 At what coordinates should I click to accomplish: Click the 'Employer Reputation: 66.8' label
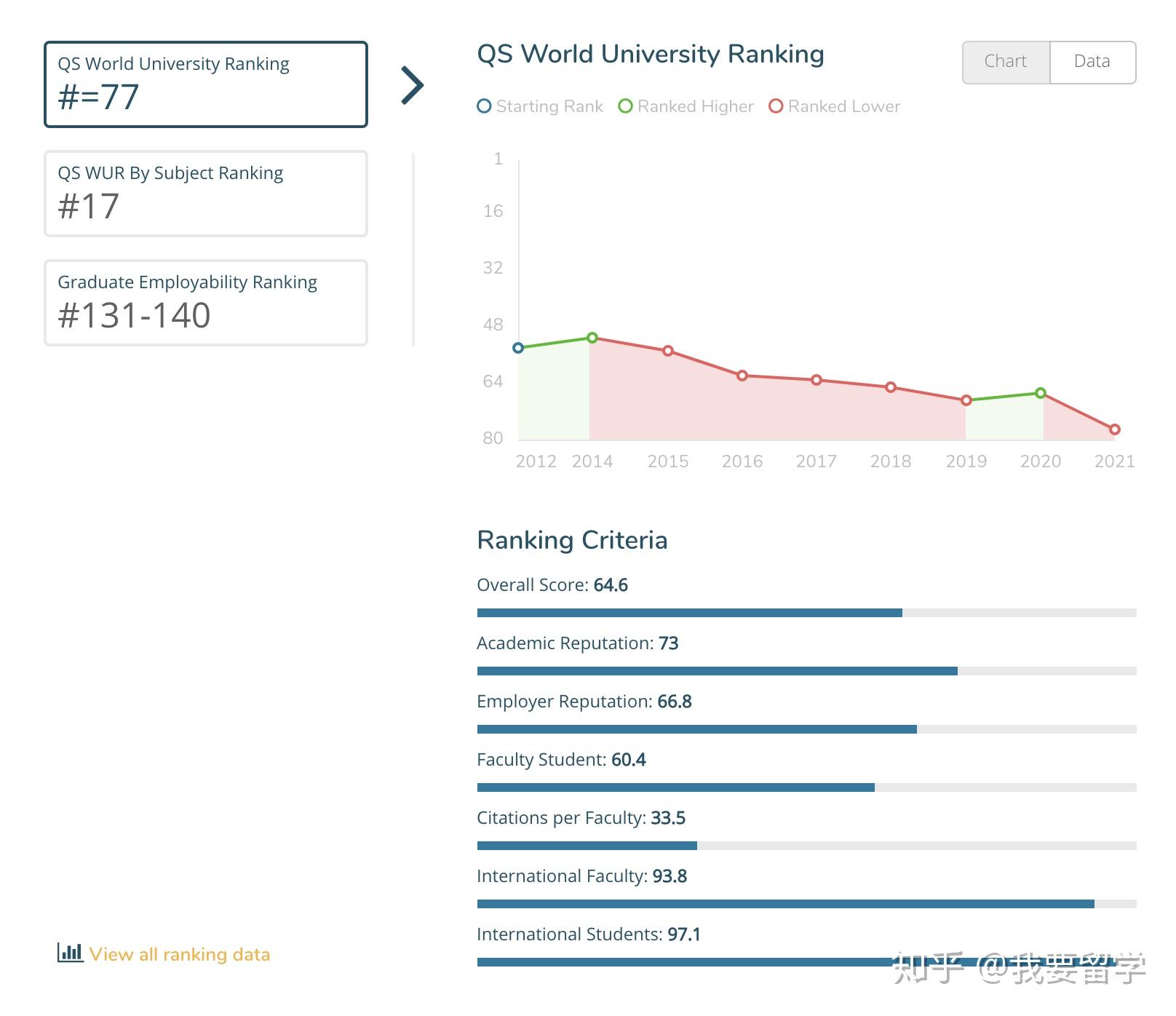584,702
